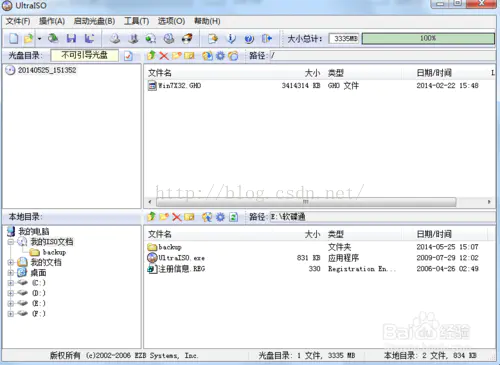Click the green Refresh icon in local toolbar
Image resolution: width=500 pixels, height=365 pixels.
pyautogui.click(x=233, y=217)
